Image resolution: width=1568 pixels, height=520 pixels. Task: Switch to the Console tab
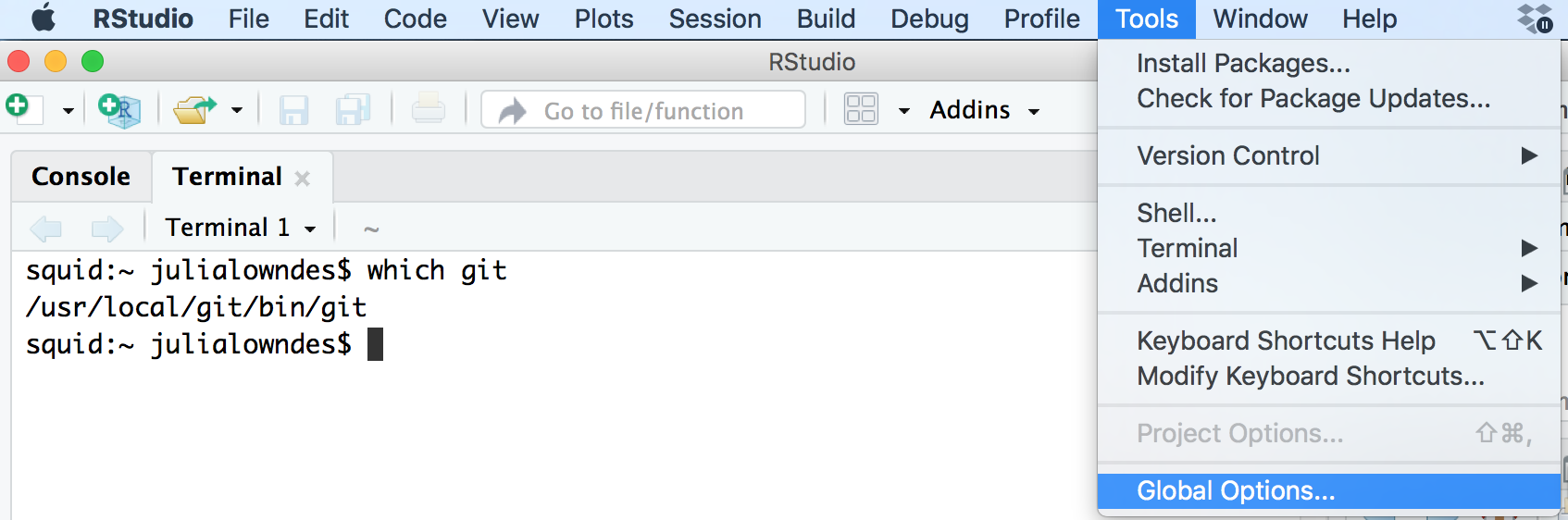[x=81, y=176]
